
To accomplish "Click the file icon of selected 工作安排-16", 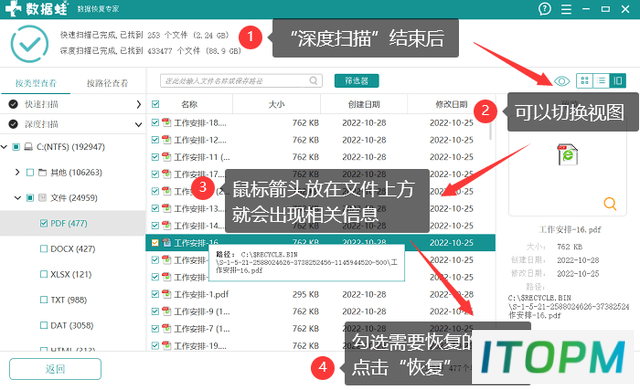I will pyautogui.click(x=167, y=242).
